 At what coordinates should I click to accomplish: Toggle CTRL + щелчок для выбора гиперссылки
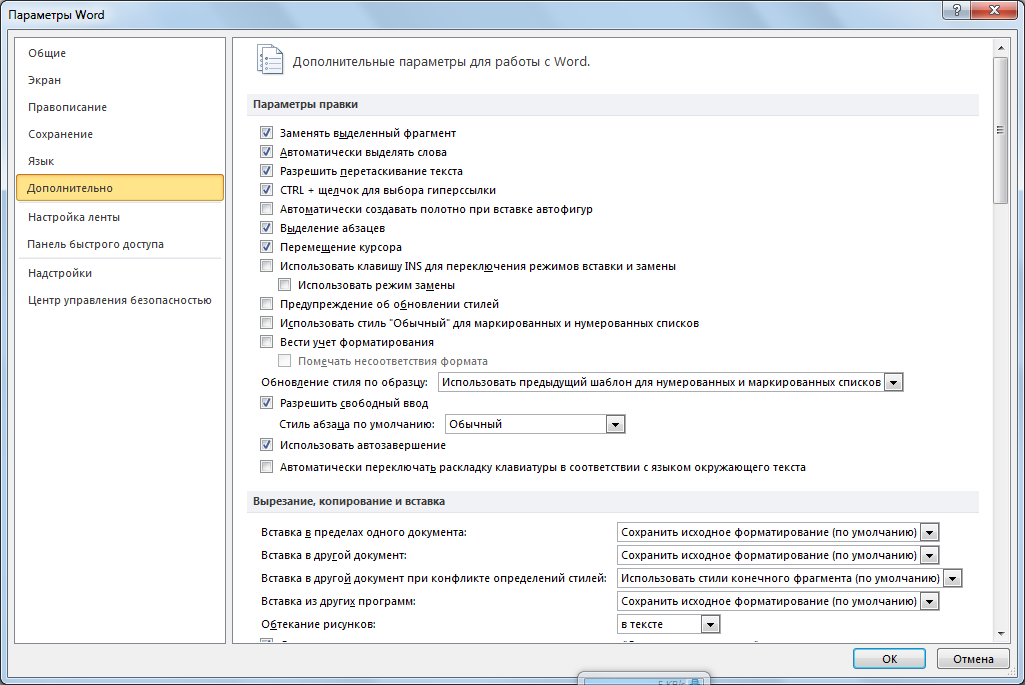point(266,190)
